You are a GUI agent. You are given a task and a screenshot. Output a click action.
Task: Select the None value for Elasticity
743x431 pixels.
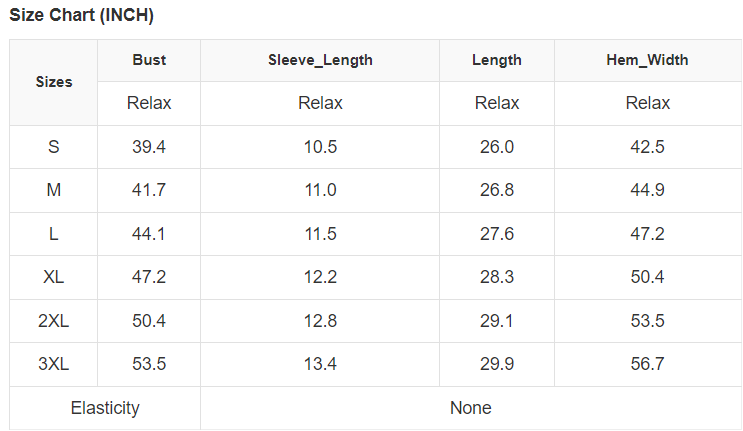(x=470, y=408)
